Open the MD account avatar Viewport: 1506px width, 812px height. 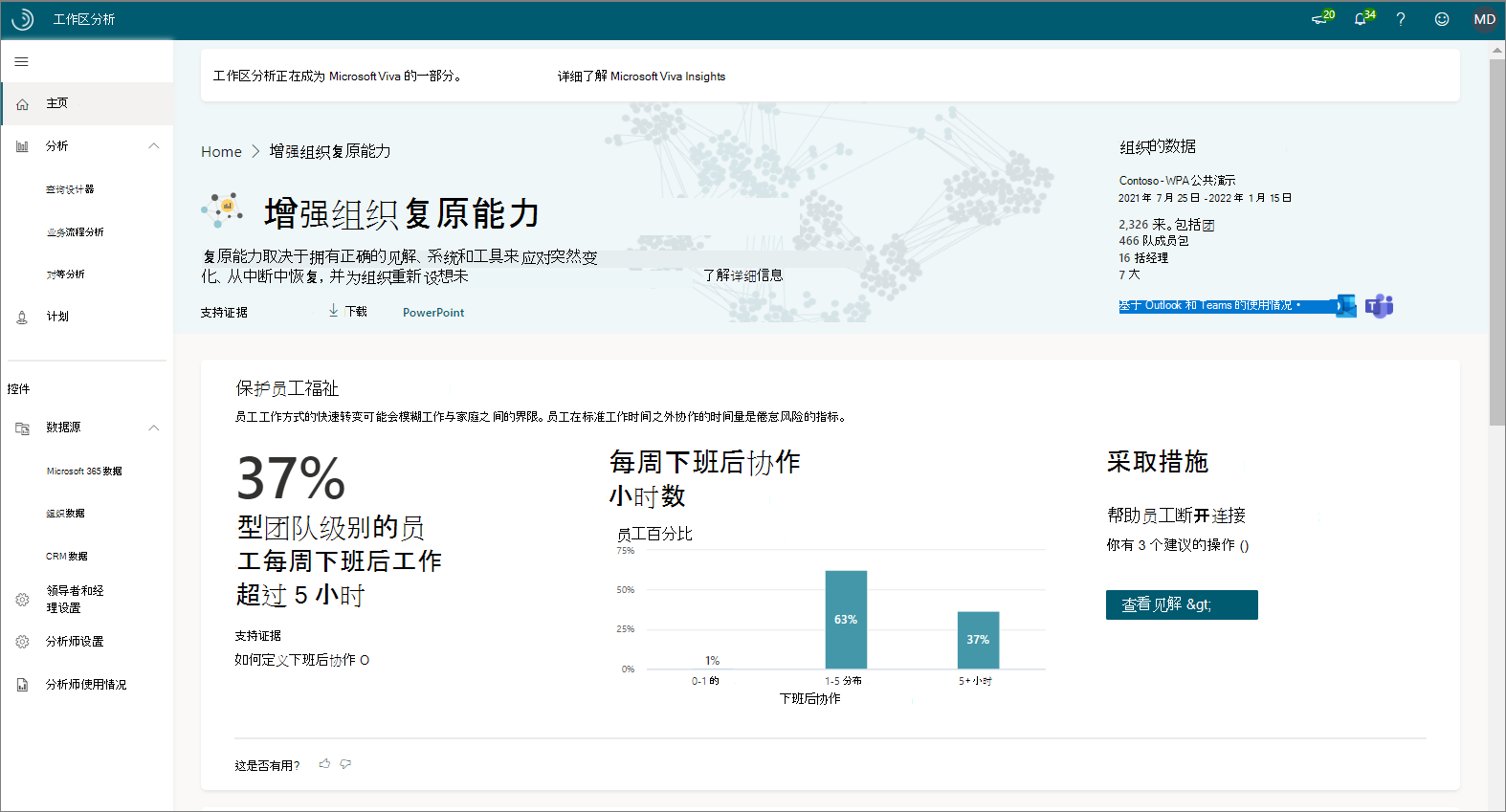(x=1485, y=19)
